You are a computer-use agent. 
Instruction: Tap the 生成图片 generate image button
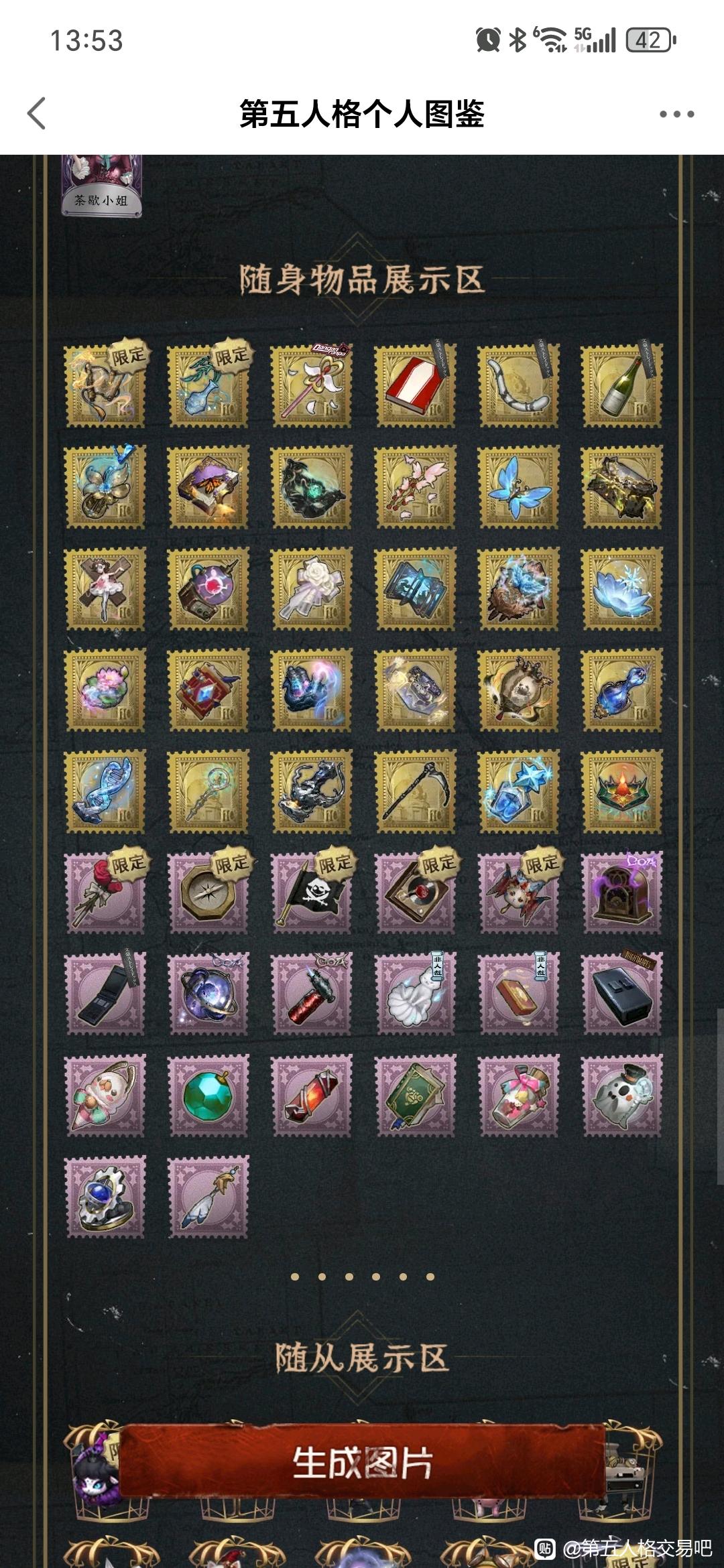coord(362,1462)
